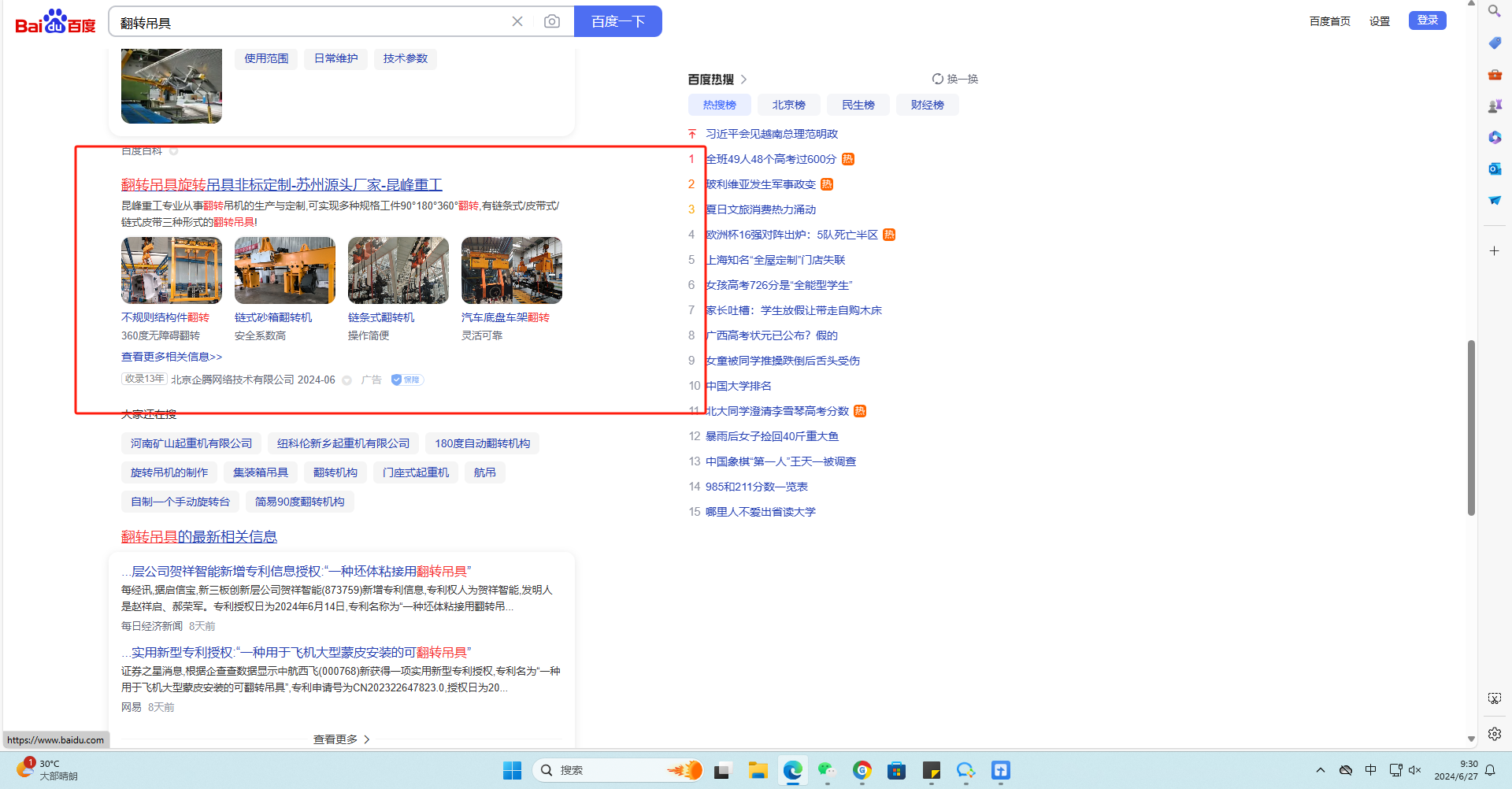Click the 换一换 refresh icon
Image resolution: width=1512 pixels, height=789 pixels.
pyautogui.click(x=937, y=79)
